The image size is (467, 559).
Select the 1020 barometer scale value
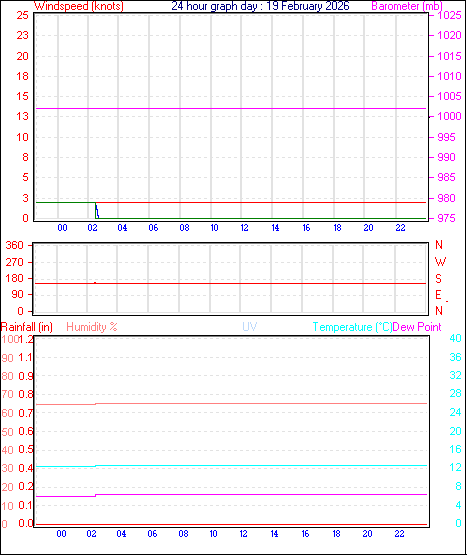(449, 35)
